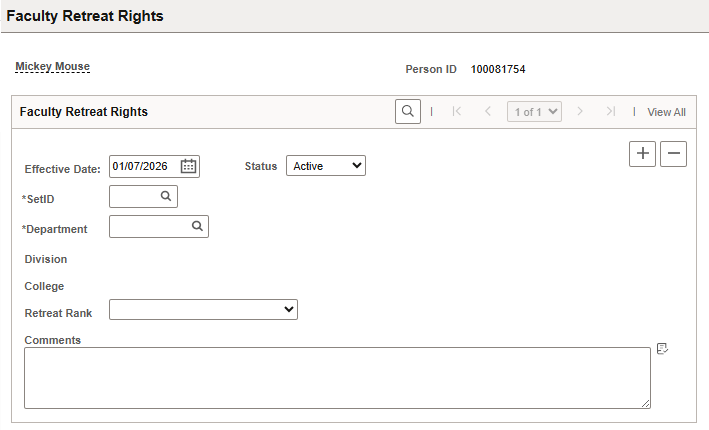This screenshot has height=430, width=709.
Task: Click the previous row arrow
Action: tap(487, 112)
